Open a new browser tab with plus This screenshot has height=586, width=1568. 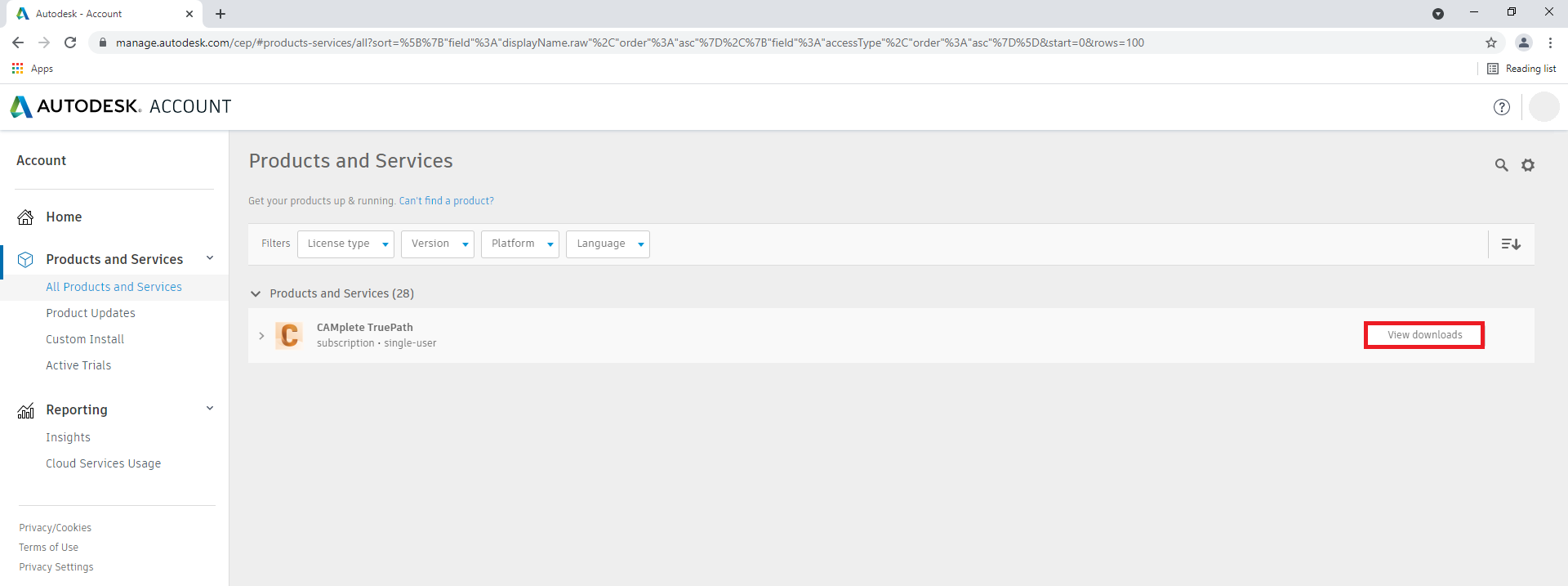220,14
